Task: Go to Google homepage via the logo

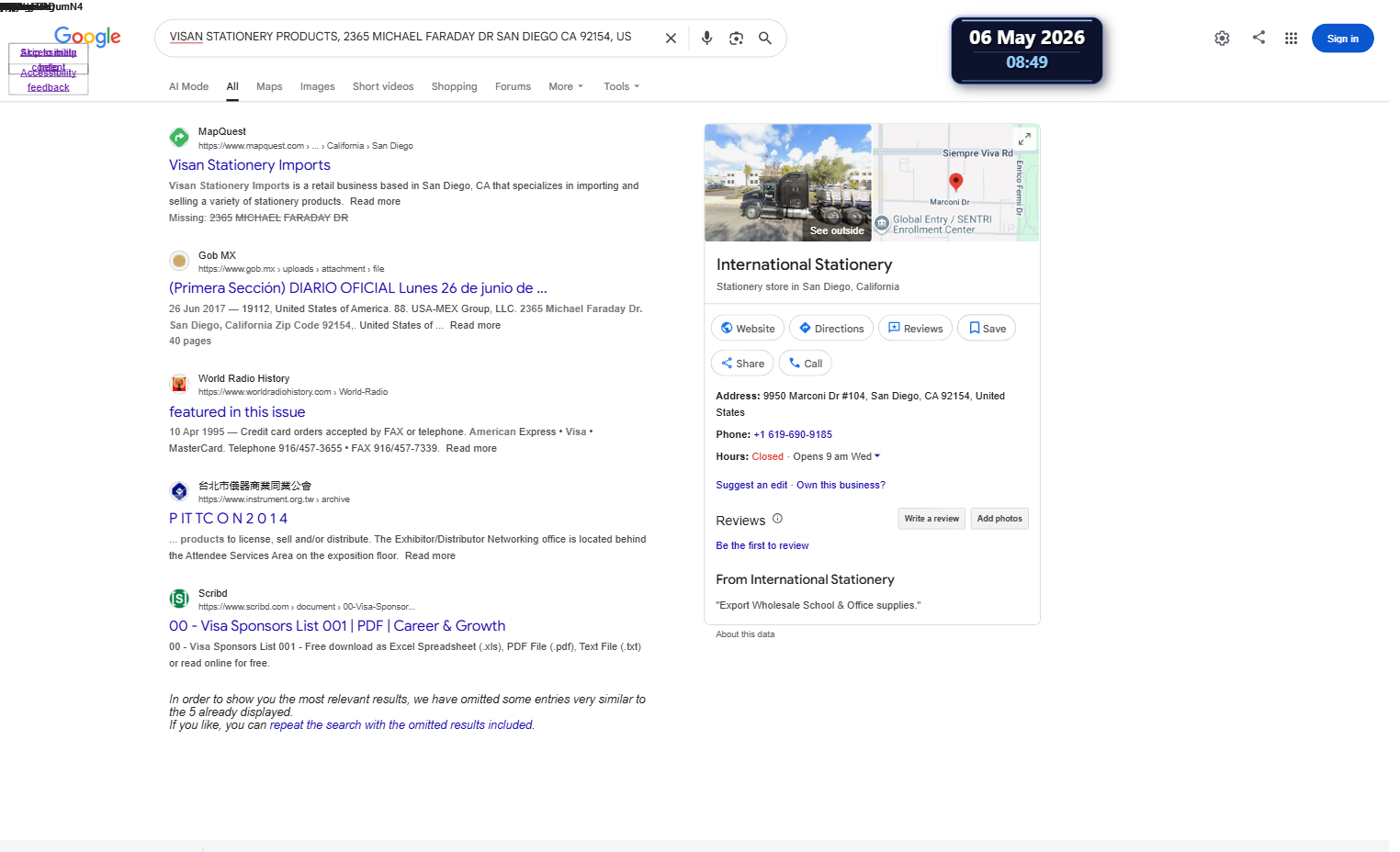Action: pos(87,37)
